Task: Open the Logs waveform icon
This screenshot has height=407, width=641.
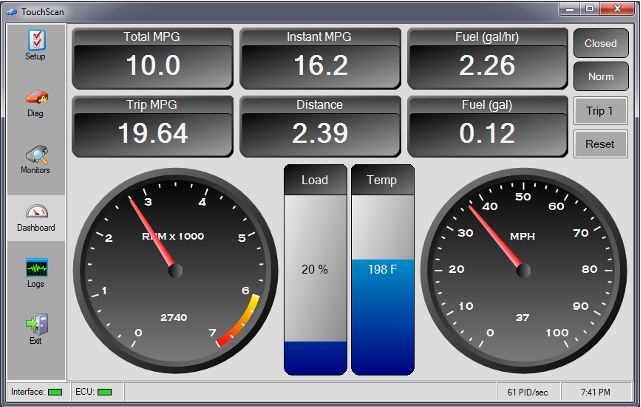Action: coord(35,269)
